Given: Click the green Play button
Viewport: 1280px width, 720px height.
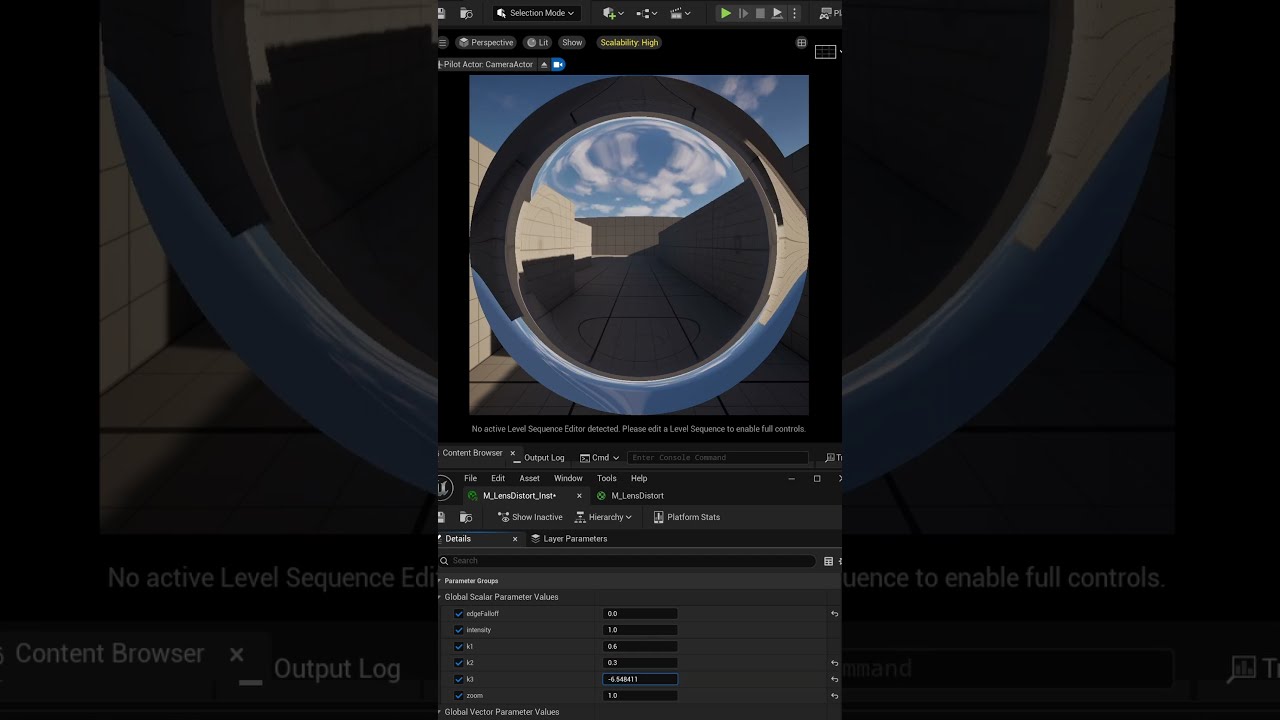Looking at the screenshot, I should click(726, 13).
